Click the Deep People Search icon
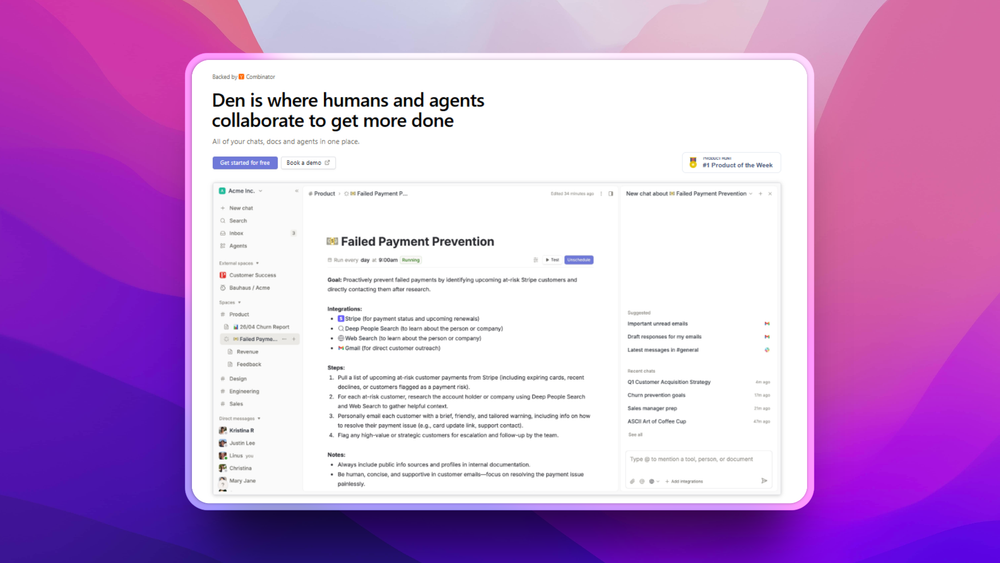The height and width of the screenshot is (563, 1000). coord(341,328)
